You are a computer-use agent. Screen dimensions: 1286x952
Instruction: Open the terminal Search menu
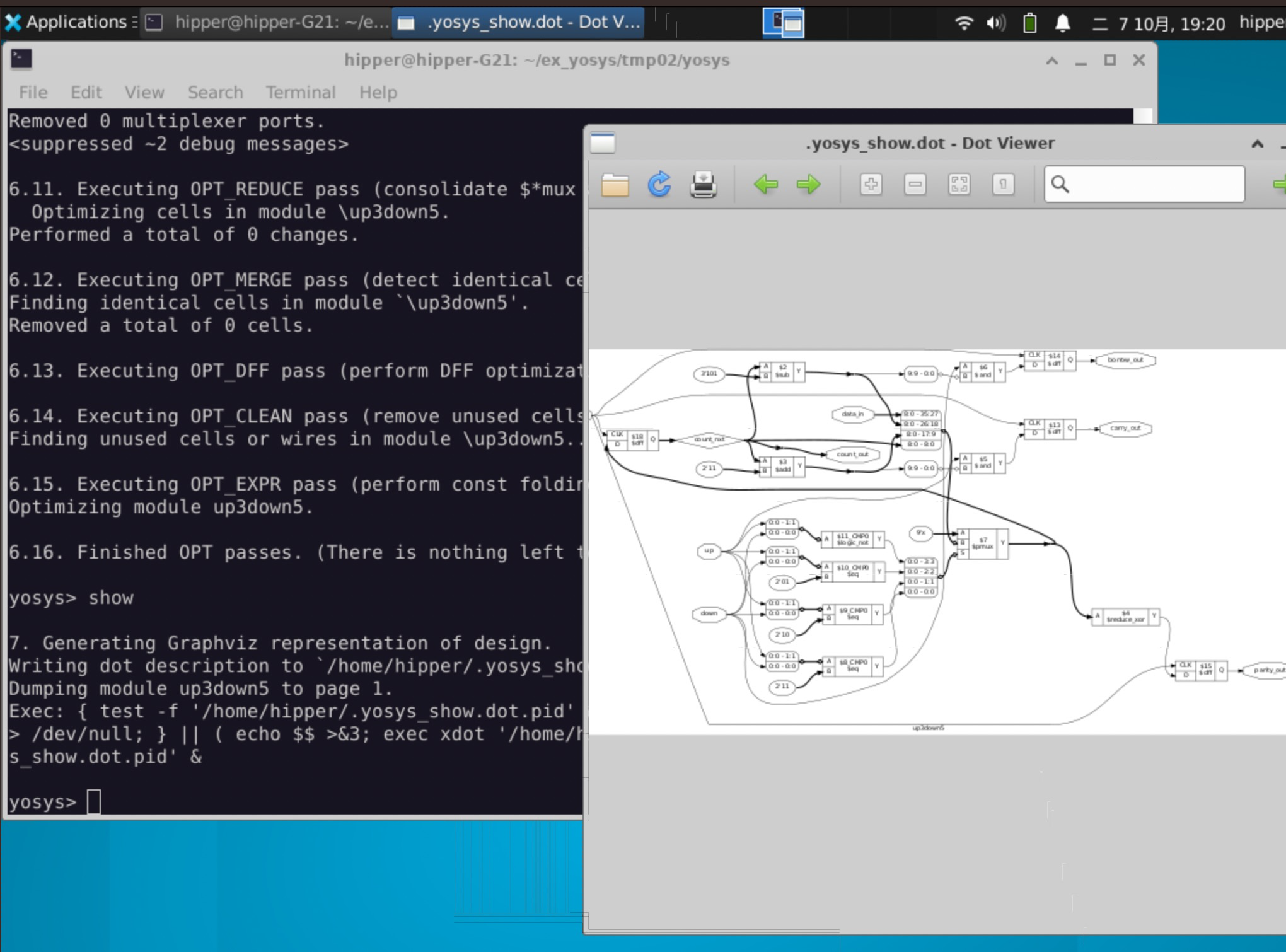pyautogui.click(x=215, y=93)
